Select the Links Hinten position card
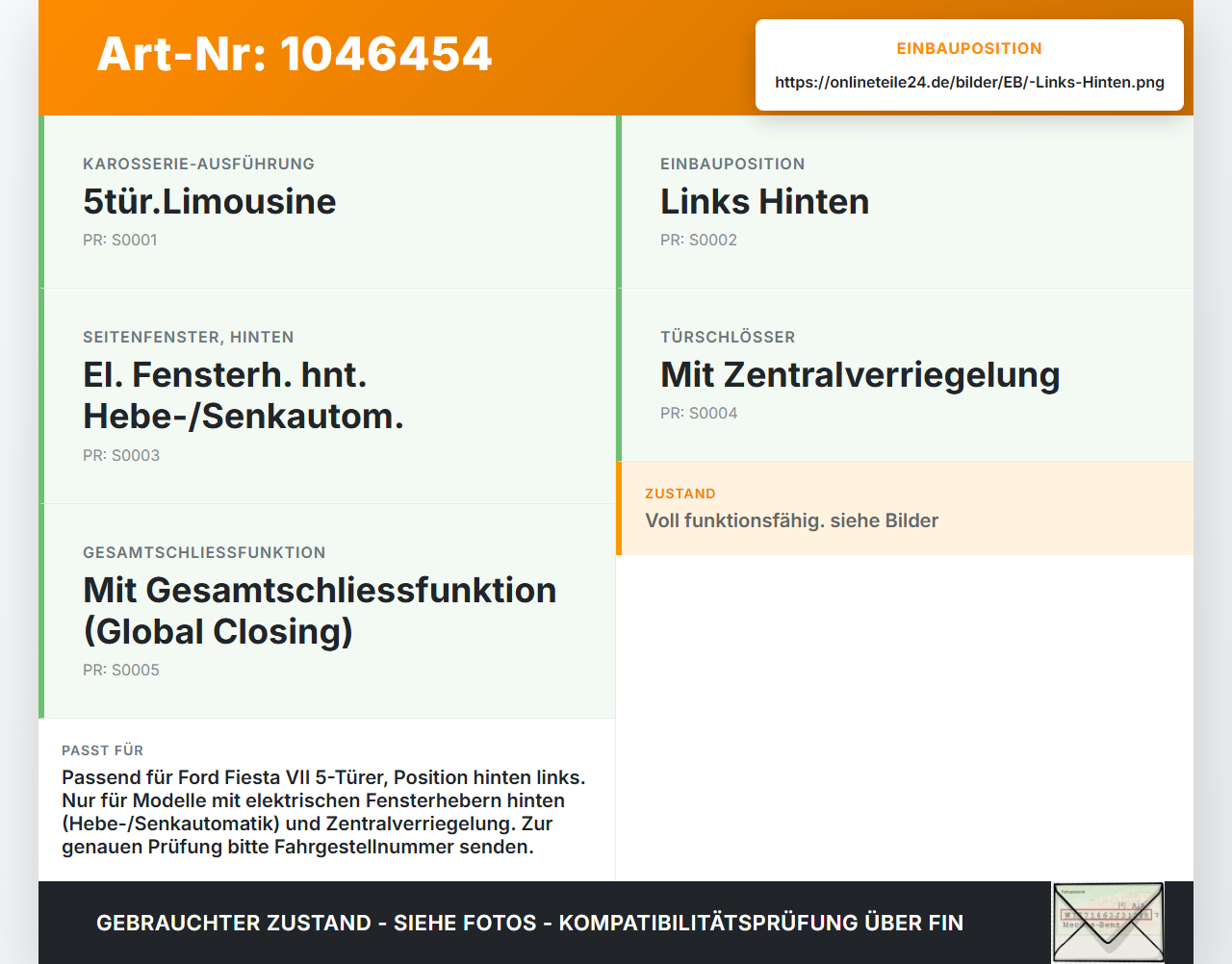 coord(905,202)
